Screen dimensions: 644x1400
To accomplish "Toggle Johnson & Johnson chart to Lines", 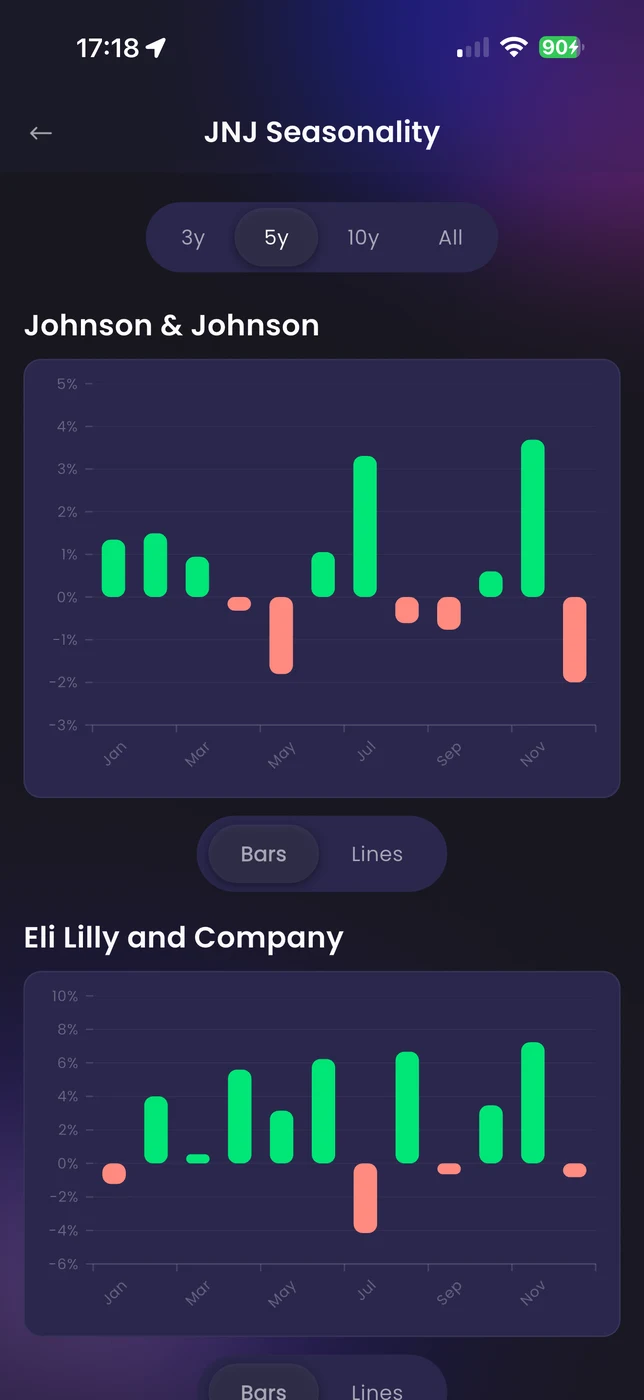I will click(x=377, y=854).
